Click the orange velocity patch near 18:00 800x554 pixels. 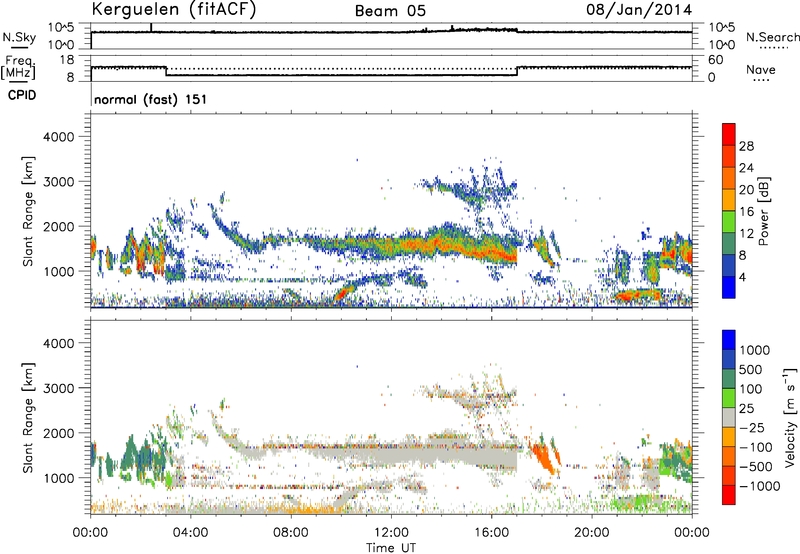click(542, 457)
